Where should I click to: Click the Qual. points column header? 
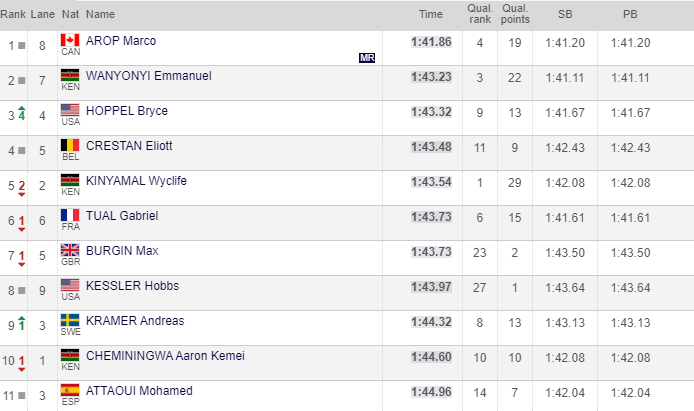click(515, 14)
